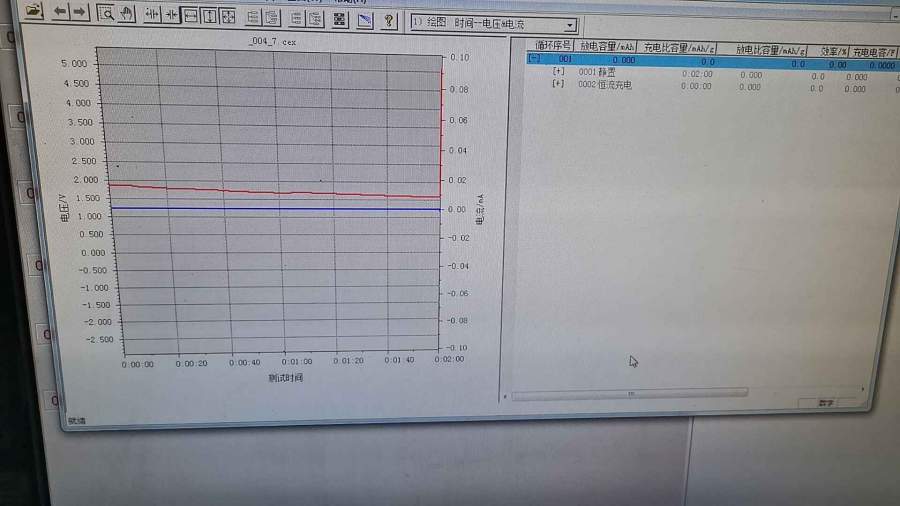Click the 循环序号 column header
The width and height of the screenshot is (900, 506).
pos(553,45)
